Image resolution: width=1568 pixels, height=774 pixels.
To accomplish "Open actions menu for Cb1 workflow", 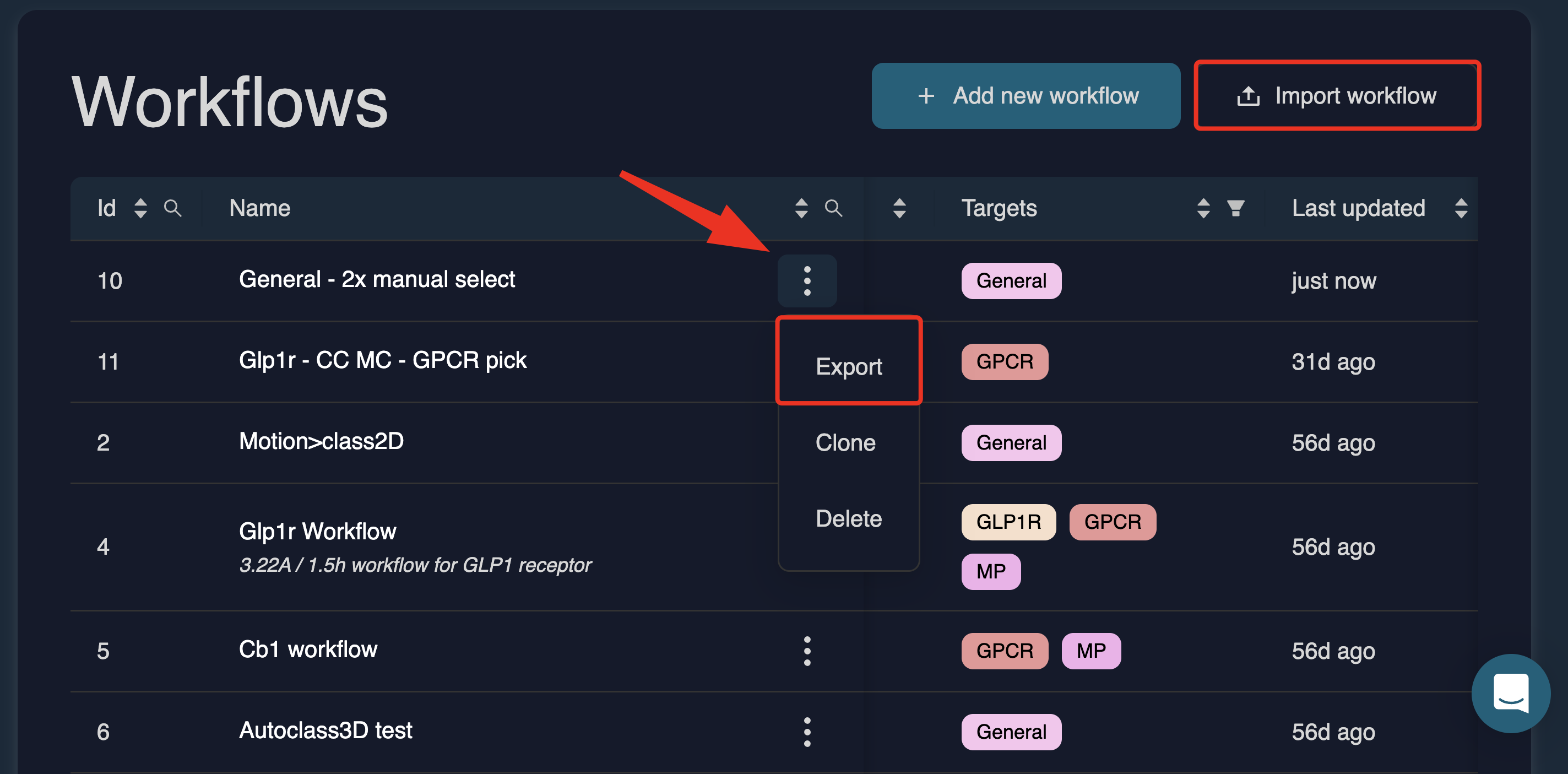I will coord(807,651).
